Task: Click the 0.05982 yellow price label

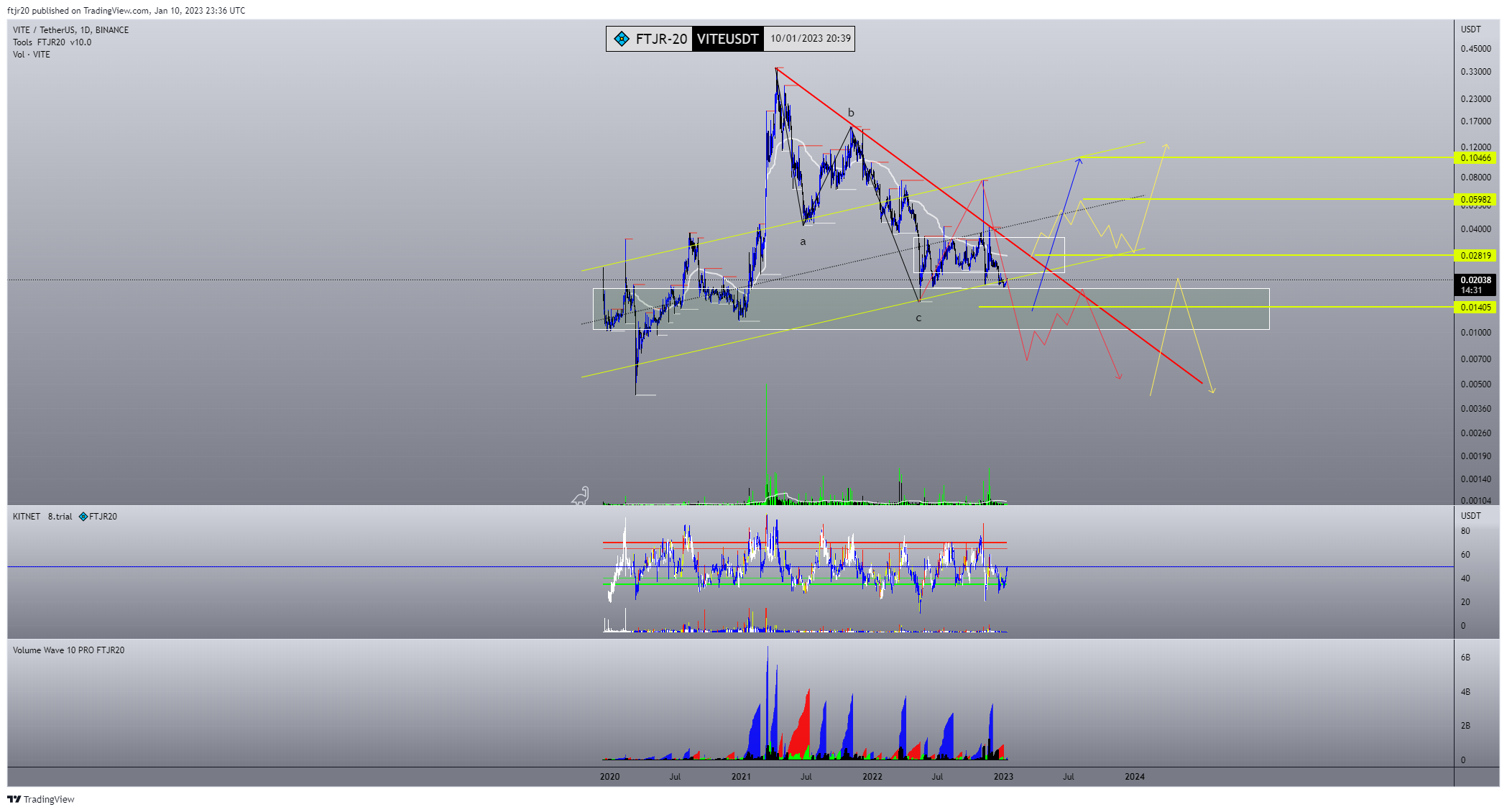Action: pos(1475,200)
